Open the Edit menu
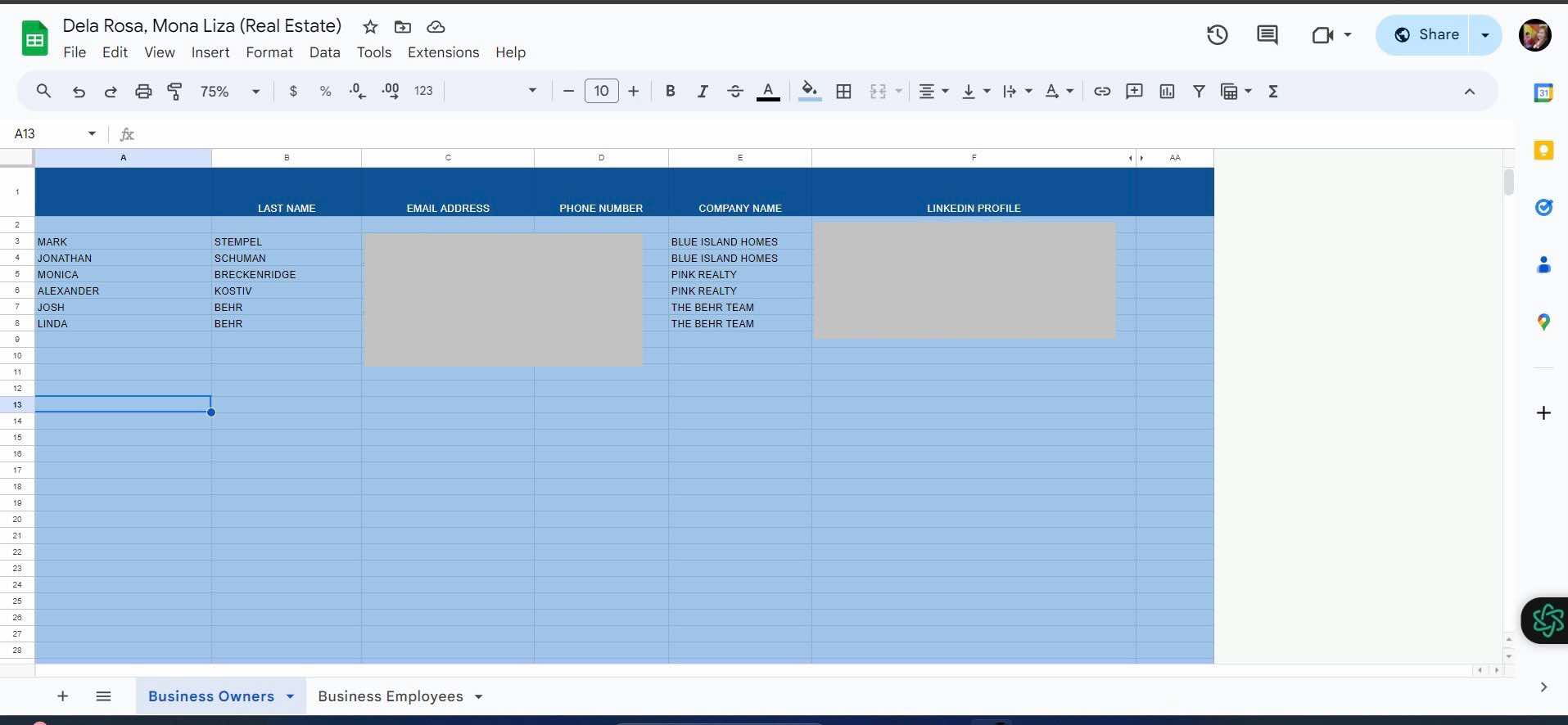 (x=115, y=52)
